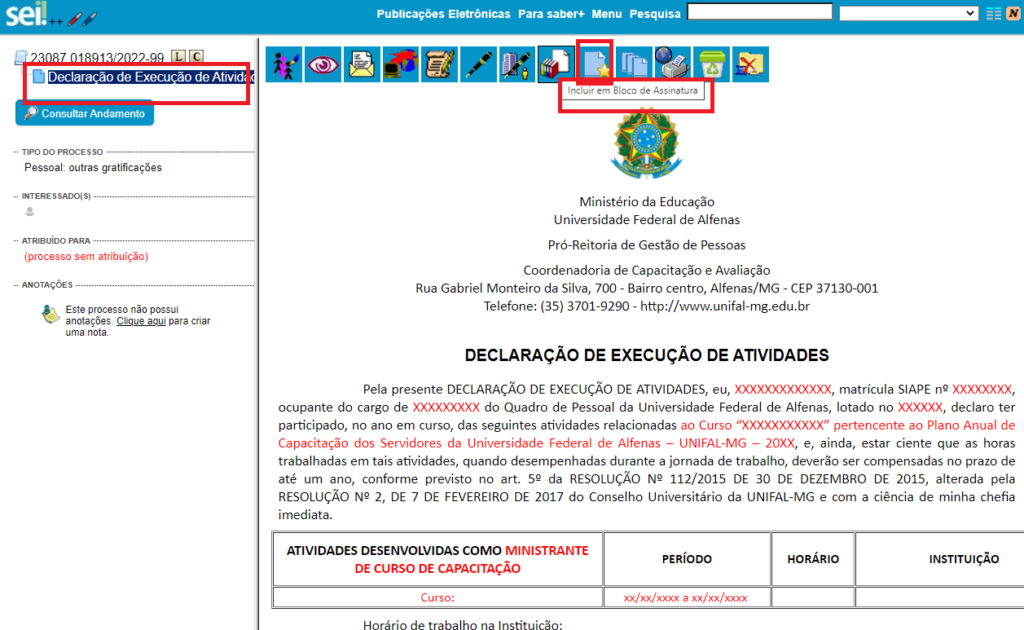Click the PERÍODO table header cell

tap(687, 559)
